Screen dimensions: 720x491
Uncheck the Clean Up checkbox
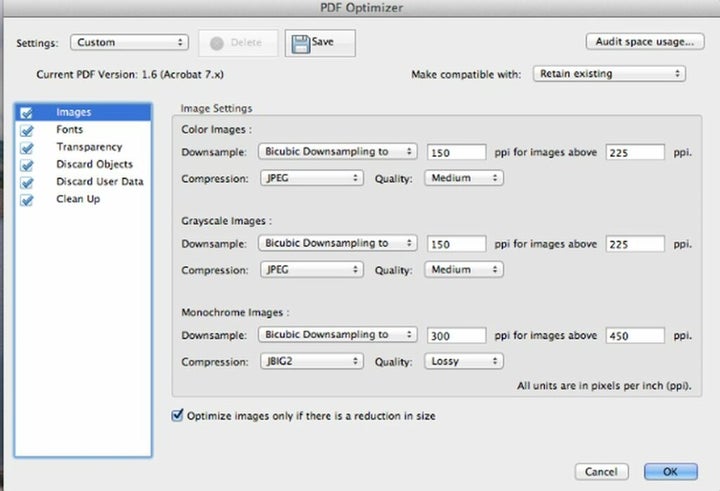27,200
